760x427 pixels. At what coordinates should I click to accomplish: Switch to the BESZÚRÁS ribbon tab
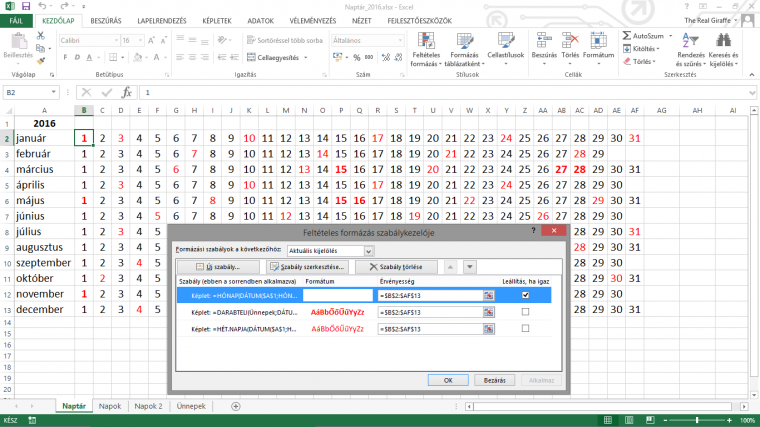(x=106, y=21)
